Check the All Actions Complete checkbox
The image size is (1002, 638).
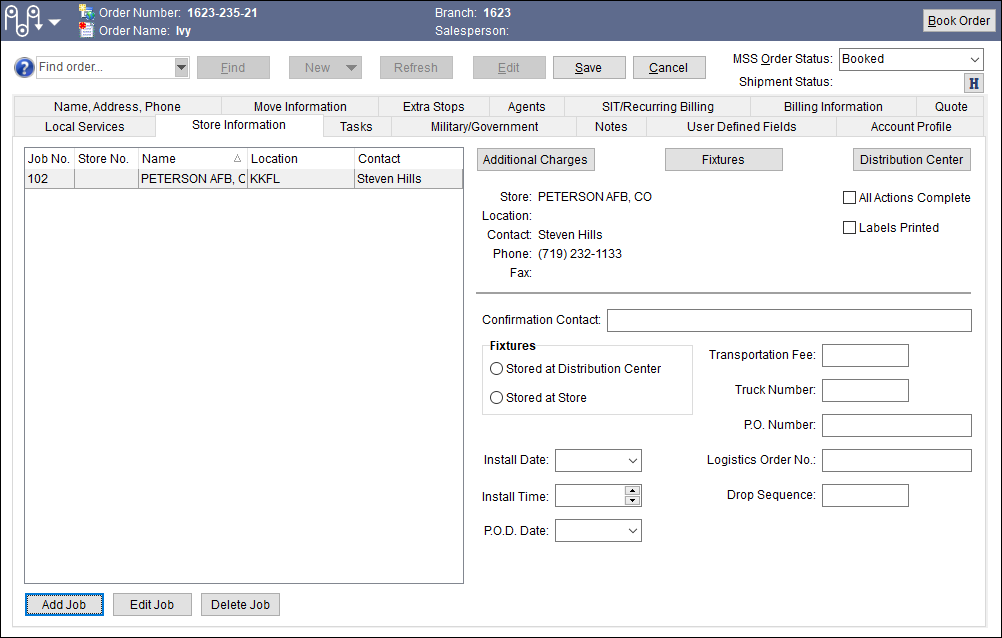pyautogui.click(x=849, y=197)
